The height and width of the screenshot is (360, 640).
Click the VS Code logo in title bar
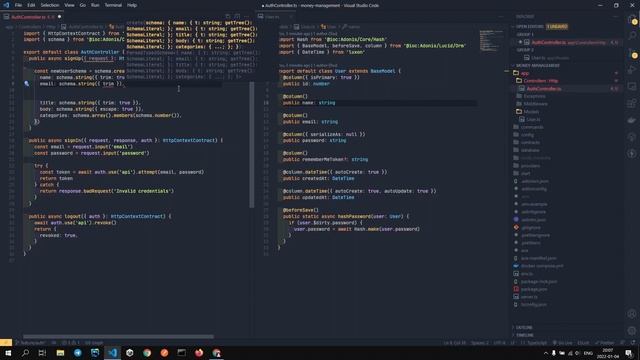[x=6, y=5]
